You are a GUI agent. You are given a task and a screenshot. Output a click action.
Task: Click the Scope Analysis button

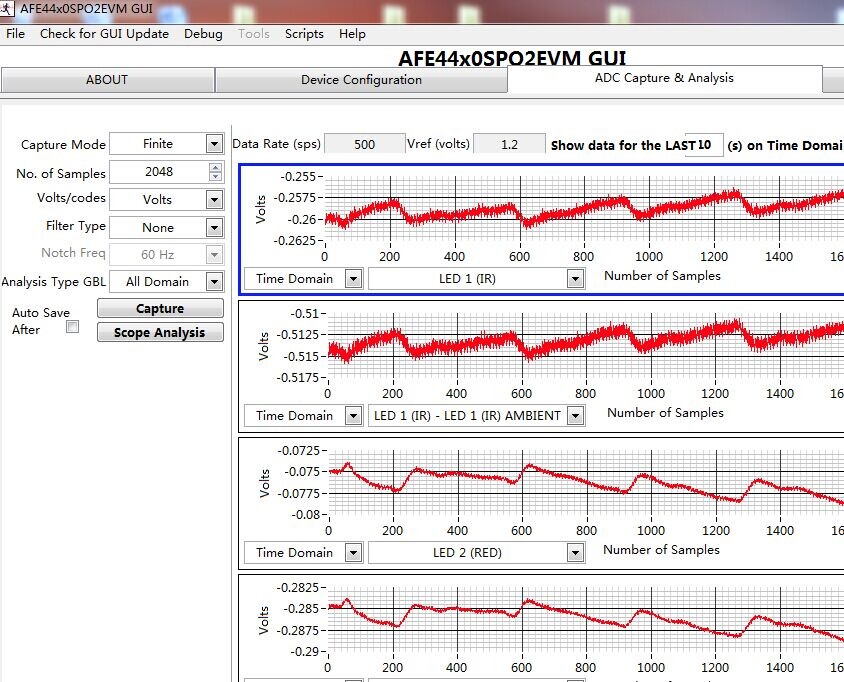pos(160,332)
